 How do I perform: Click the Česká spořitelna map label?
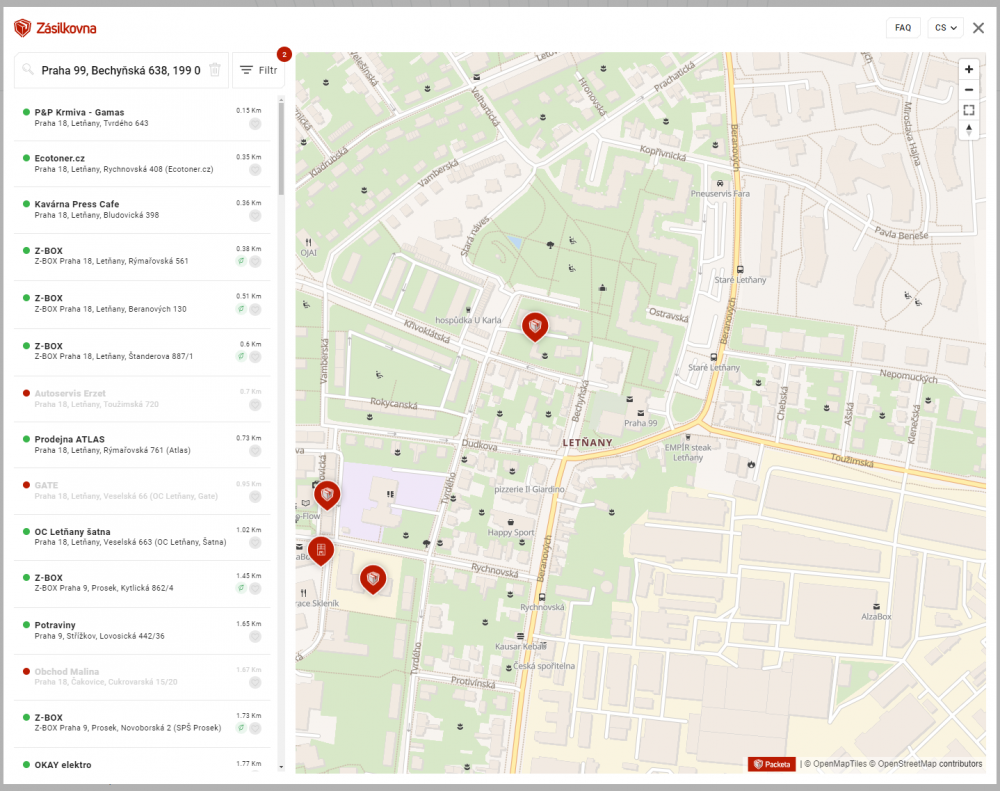544,666
